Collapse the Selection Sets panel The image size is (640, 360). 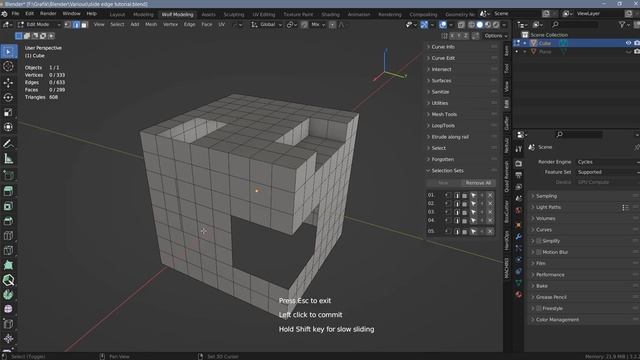[461, 171]
